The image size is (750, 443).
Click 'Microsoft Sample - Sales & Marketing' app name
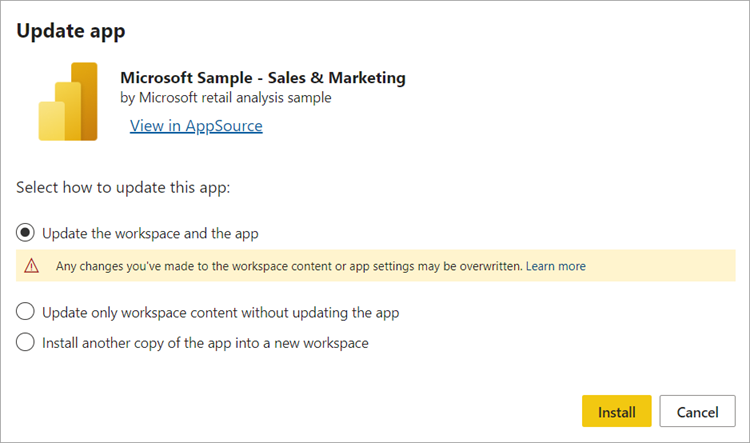click(x=262, y=77)
